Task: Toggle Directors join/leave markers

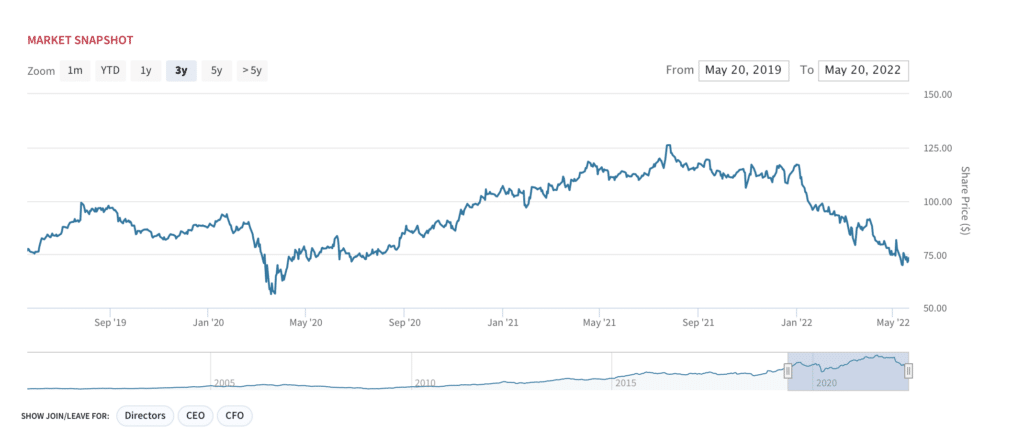Action: 145,415
